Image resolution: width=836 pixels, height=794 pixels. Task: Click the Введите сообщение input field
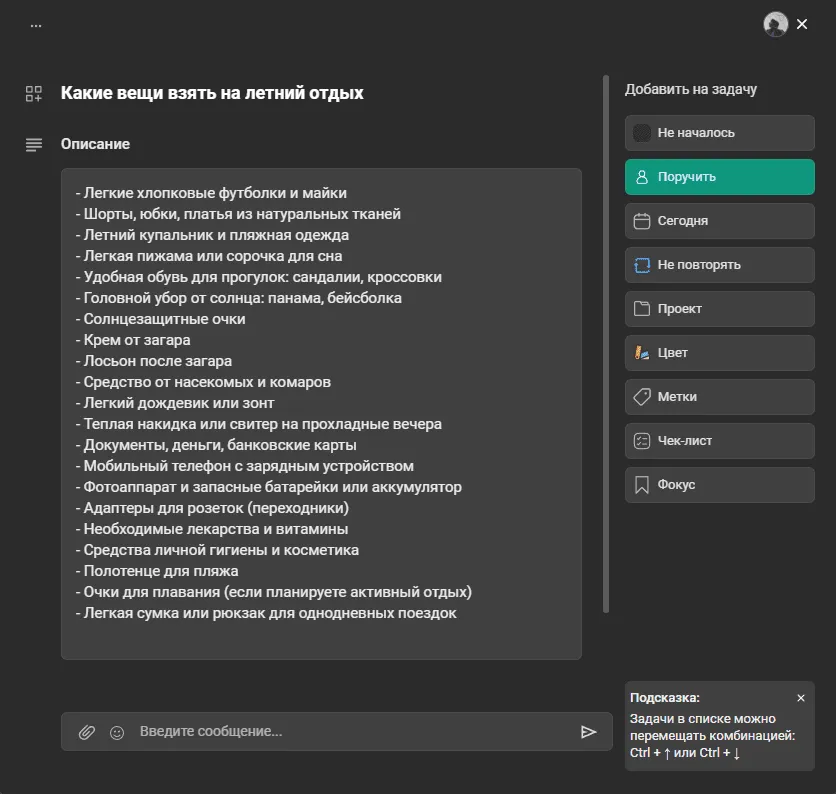[350, 732]
